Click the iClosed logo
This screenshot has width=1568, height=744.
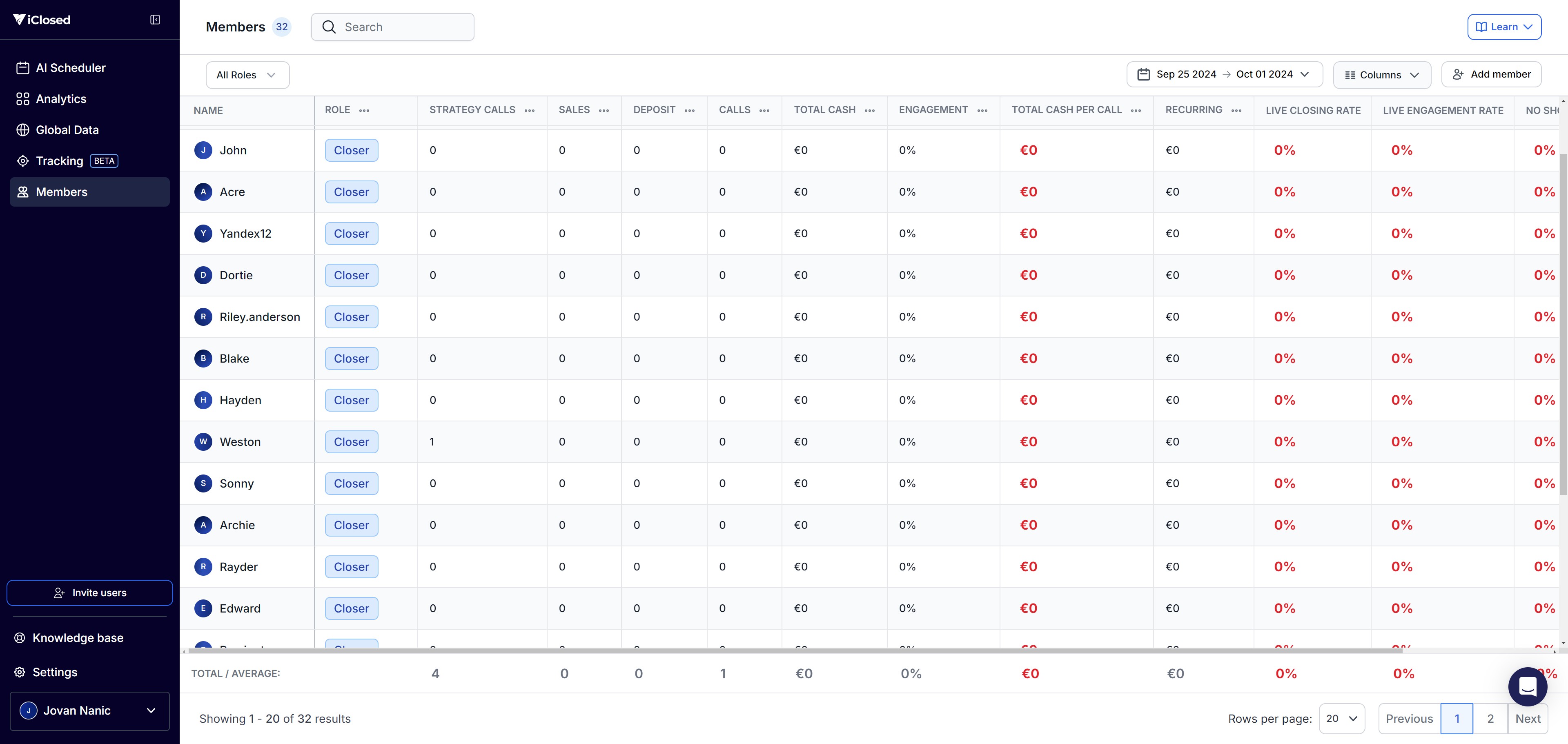click(42, 20)
